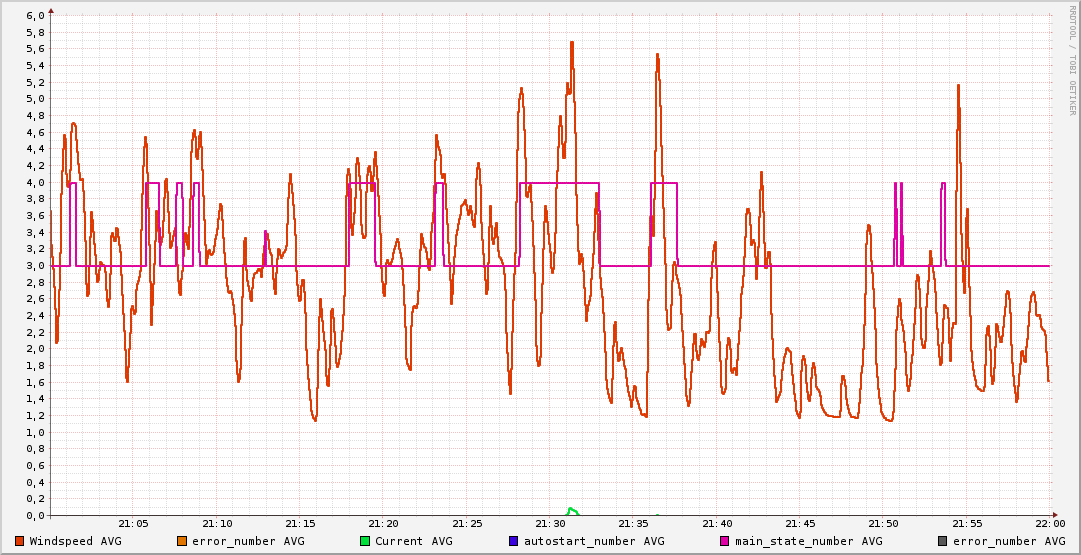The image size is (1081, 555).
Task: Click the 6,0 value on the y-axis
Action: [x=34, y=16]
